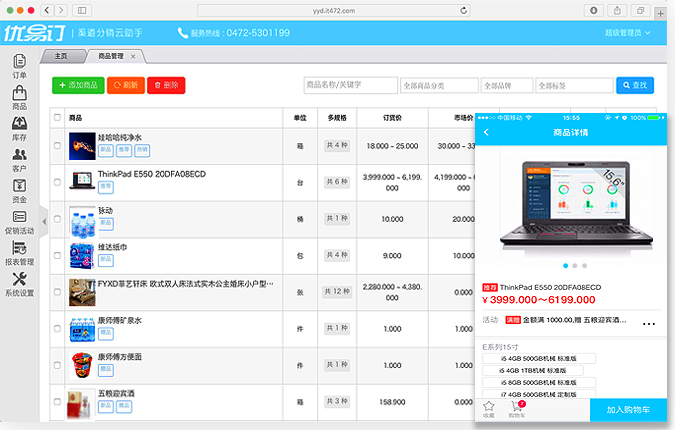Click the 商品名称/关键字 search field
The width and height of the screenshot is (675, 430).
coord(350,85)
